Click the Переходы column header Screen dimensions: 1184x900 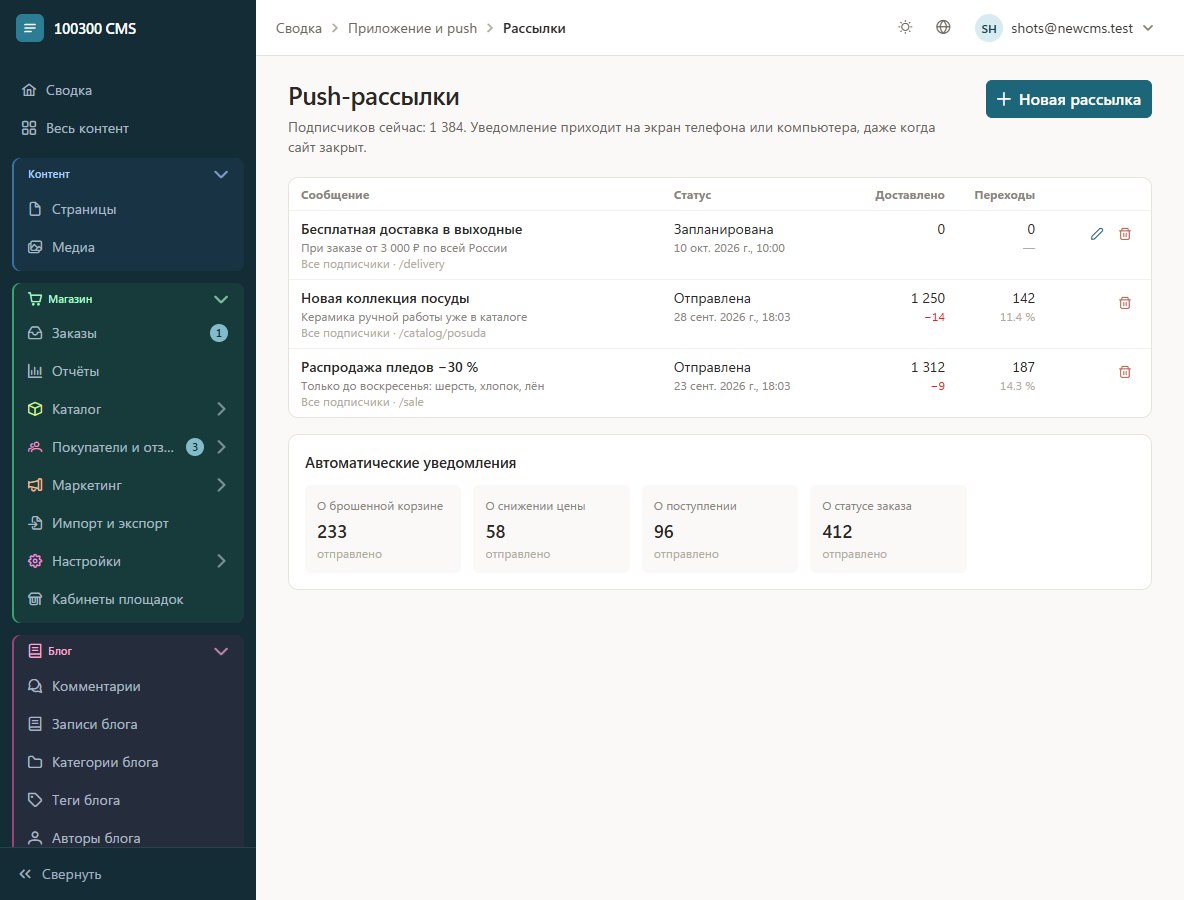[x=1004, y=195]
